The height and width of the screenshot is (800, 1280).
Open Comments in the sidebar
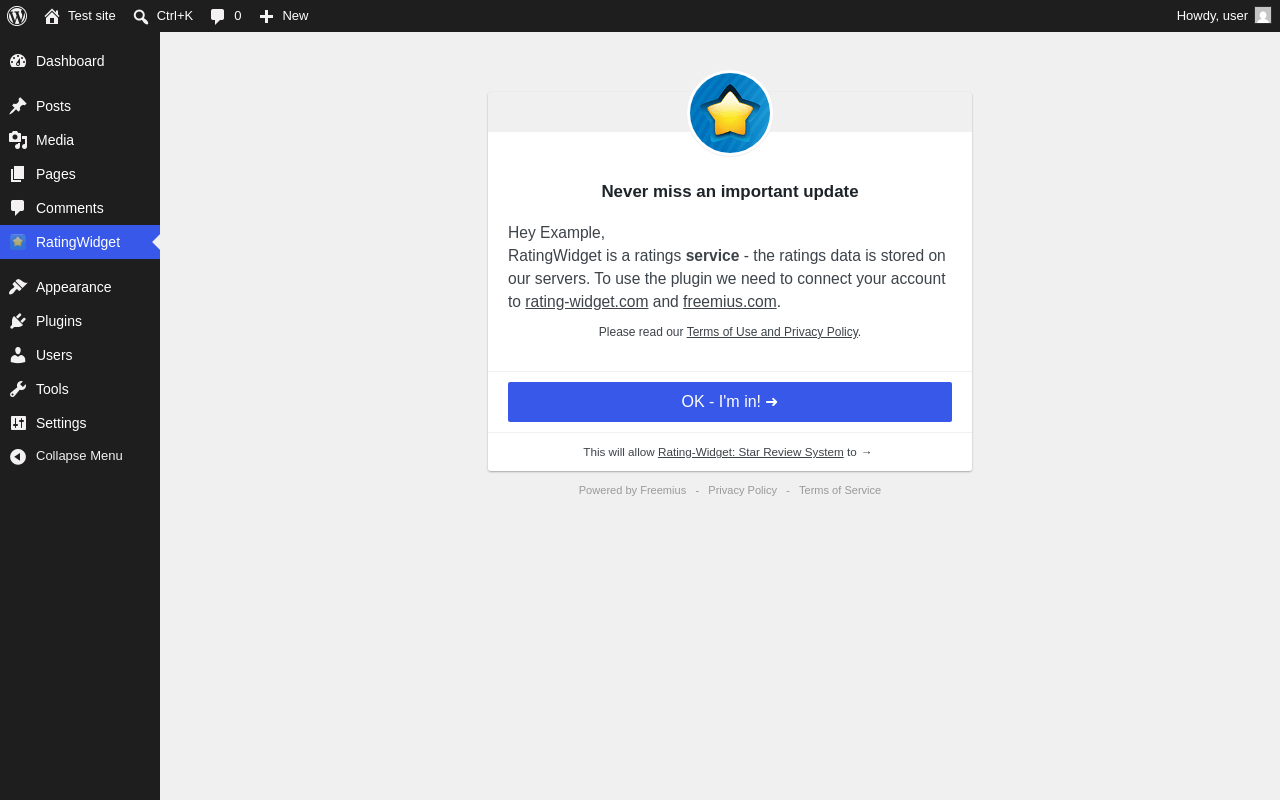[x=80, y=208]
